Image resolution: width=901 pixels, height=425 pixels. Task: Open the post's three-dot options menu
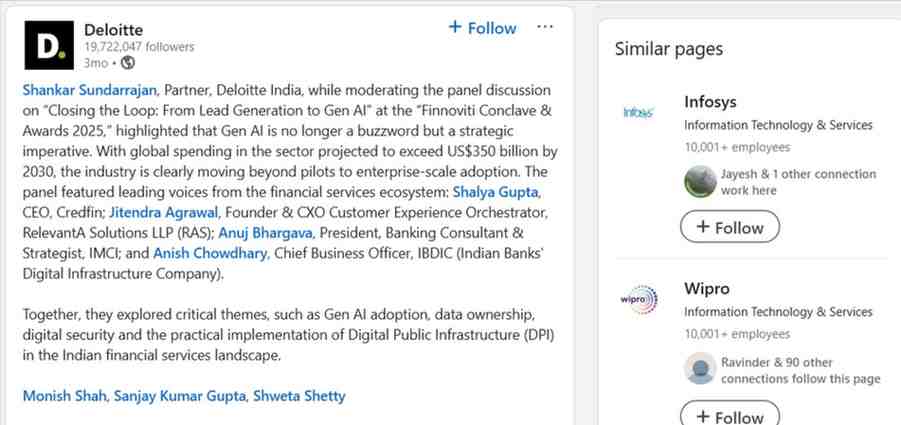(544, 27)
